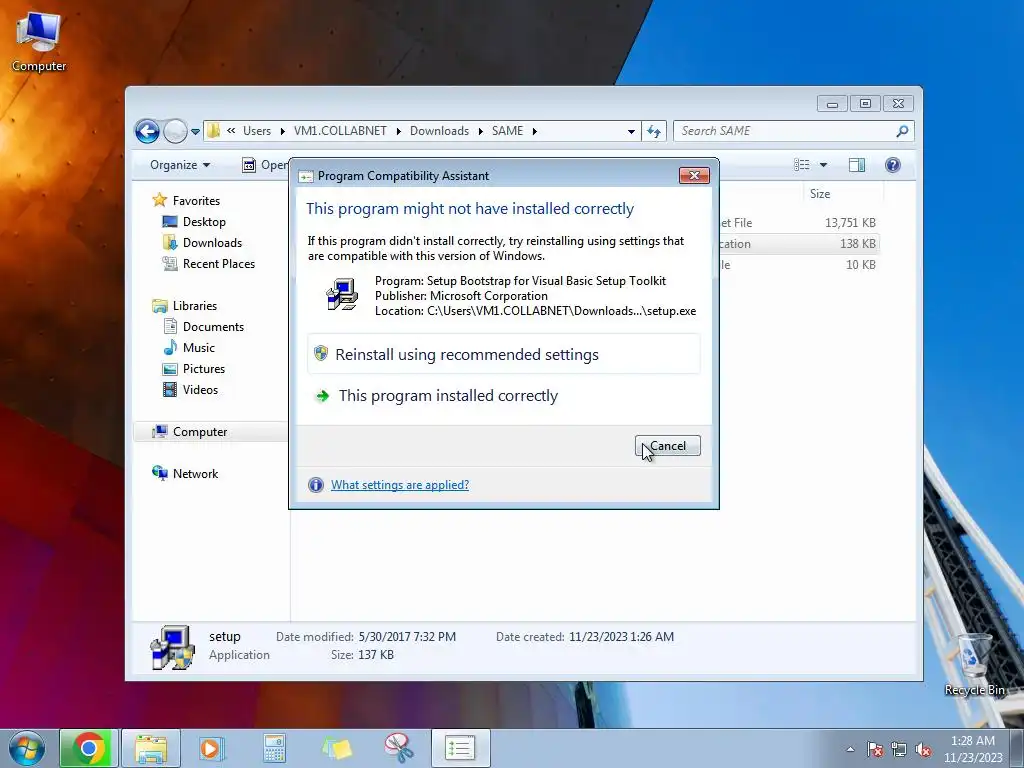This screenshot has width=1024, height=768.
Task: Open the Computer desktop icon
Action: pyautogui.click(x=39, y=41)
